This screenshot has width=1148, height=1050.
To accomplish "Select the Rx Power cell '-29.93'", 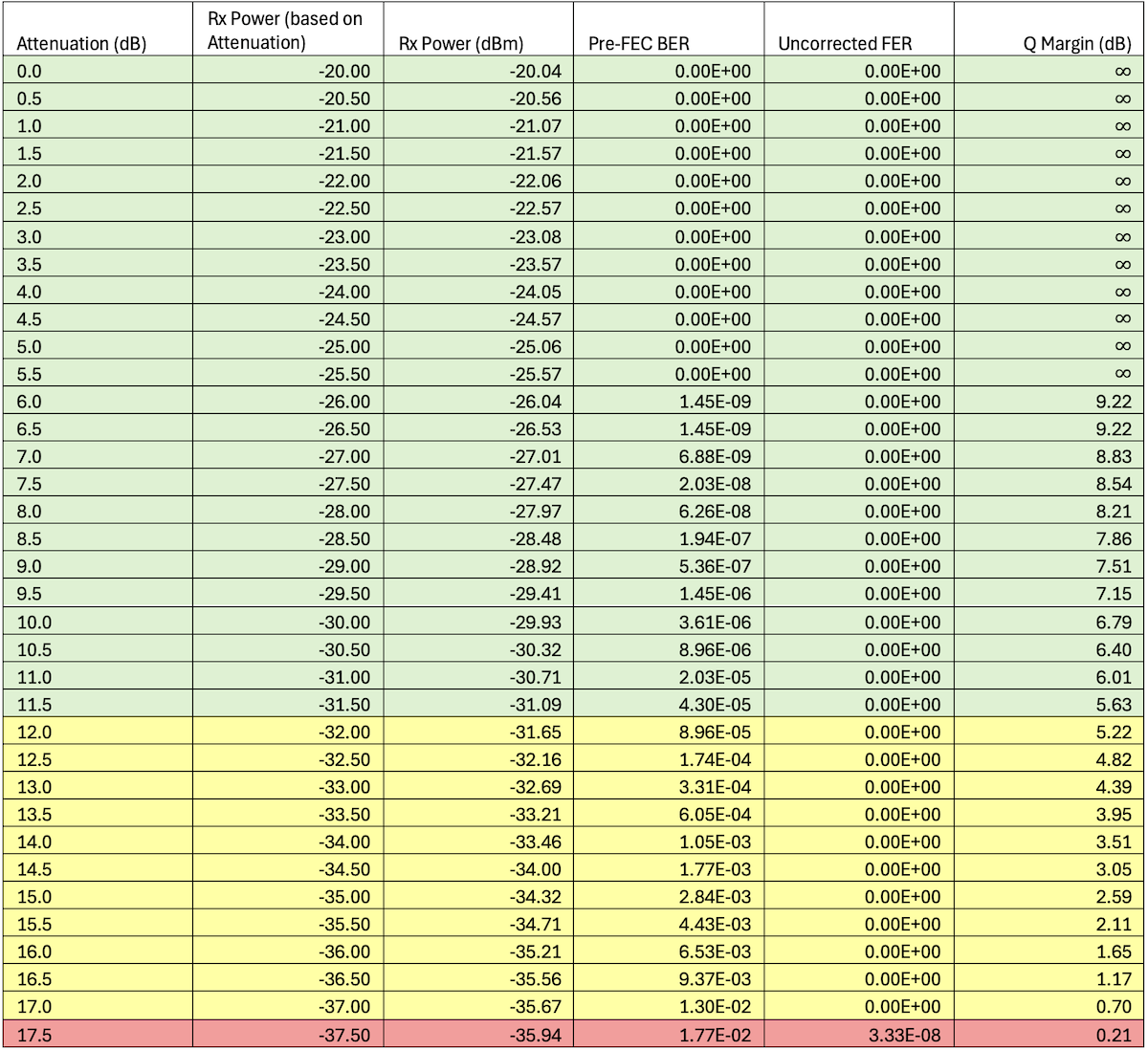I will 478,623.
